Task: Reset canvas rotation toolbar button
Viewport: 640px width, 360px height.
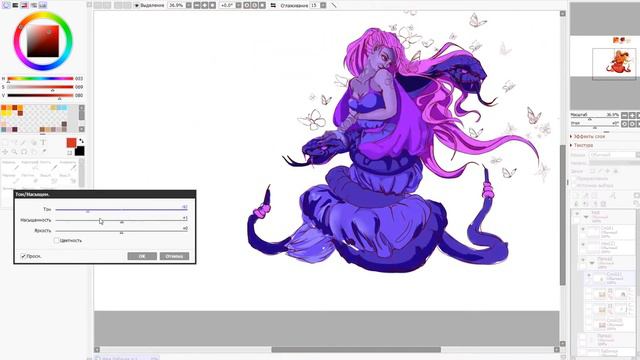Action: click(x=262, y=5)
